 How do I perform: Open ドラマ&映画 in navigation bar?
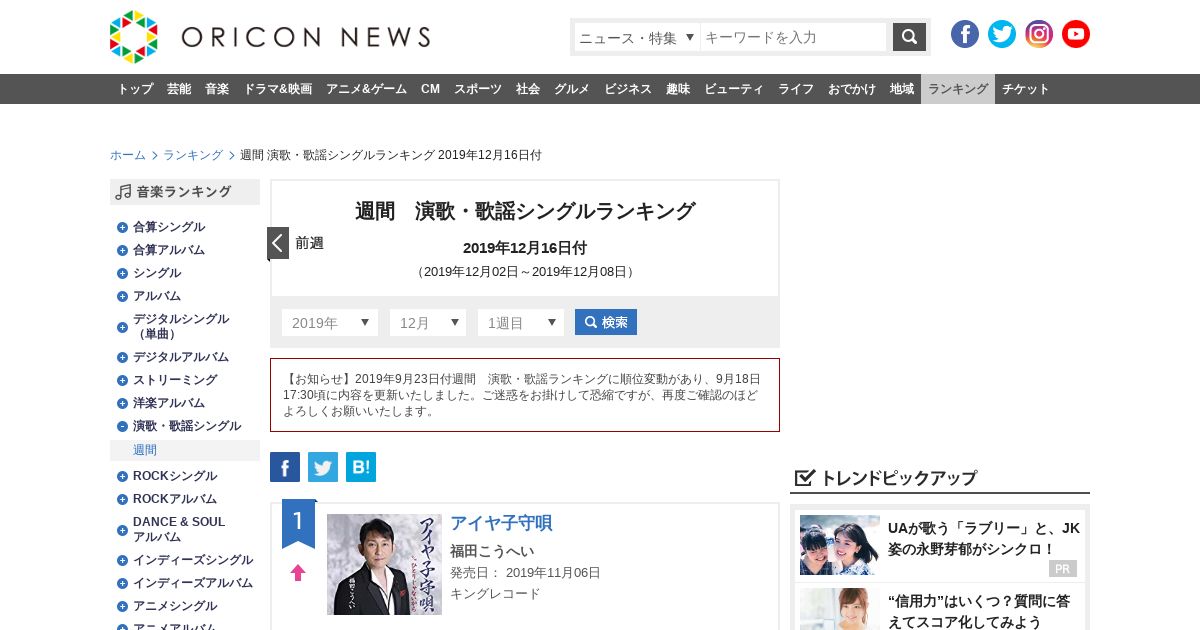coord(277,89)
